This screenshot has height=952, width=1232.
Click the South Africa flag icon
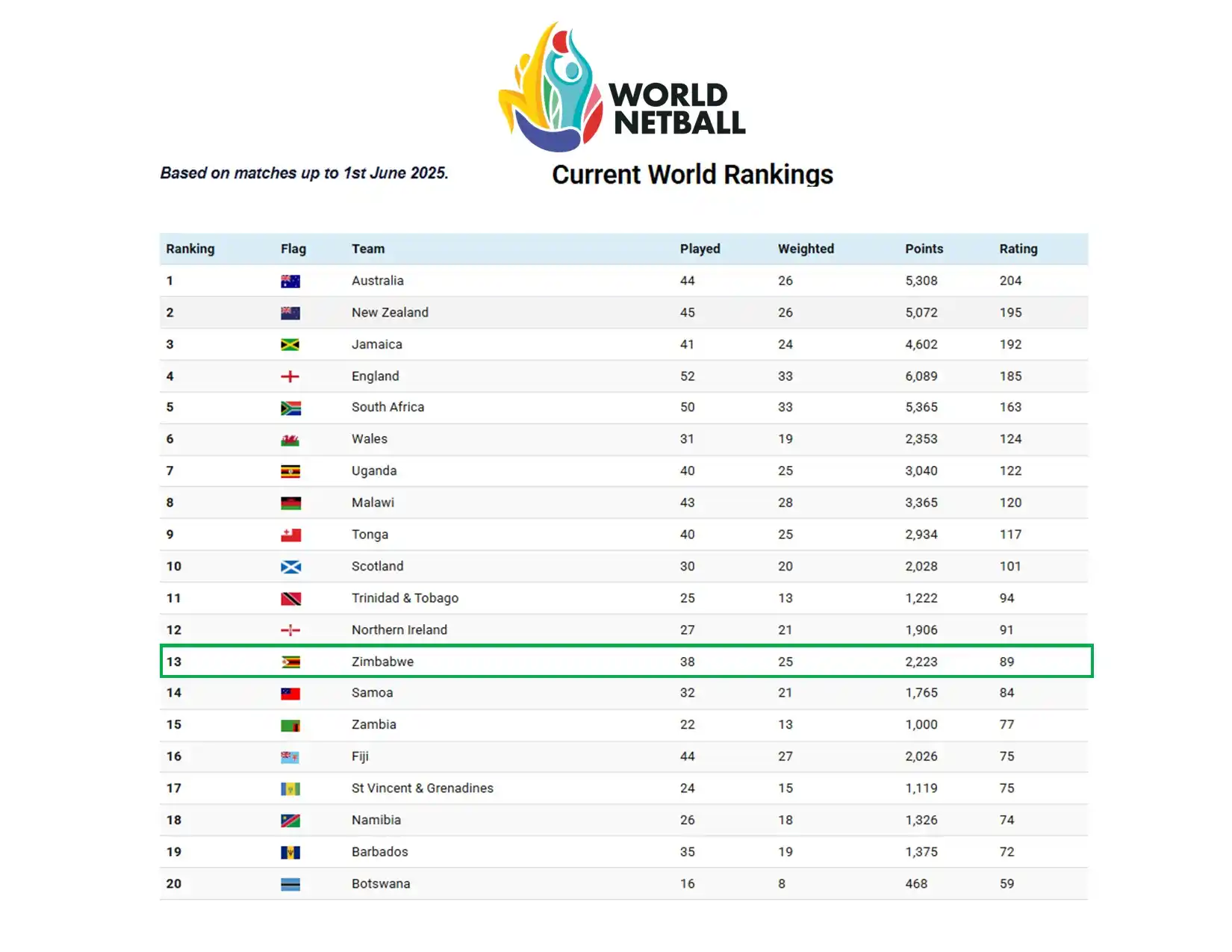[x=290, y=408]
